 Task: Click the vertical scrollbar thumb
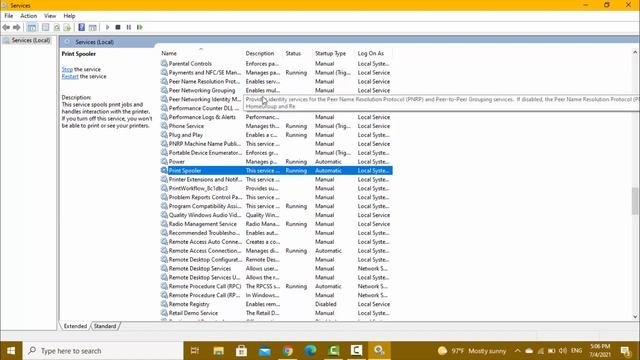635,200
